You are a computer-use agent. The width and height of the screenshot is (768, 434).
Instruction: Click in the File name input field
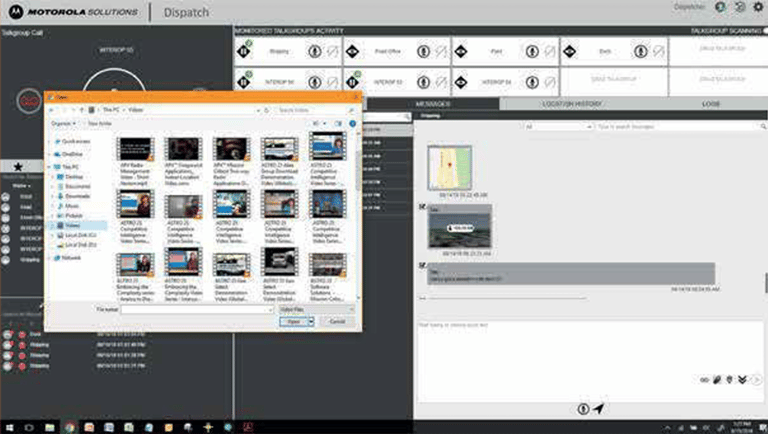click(197, 310)
